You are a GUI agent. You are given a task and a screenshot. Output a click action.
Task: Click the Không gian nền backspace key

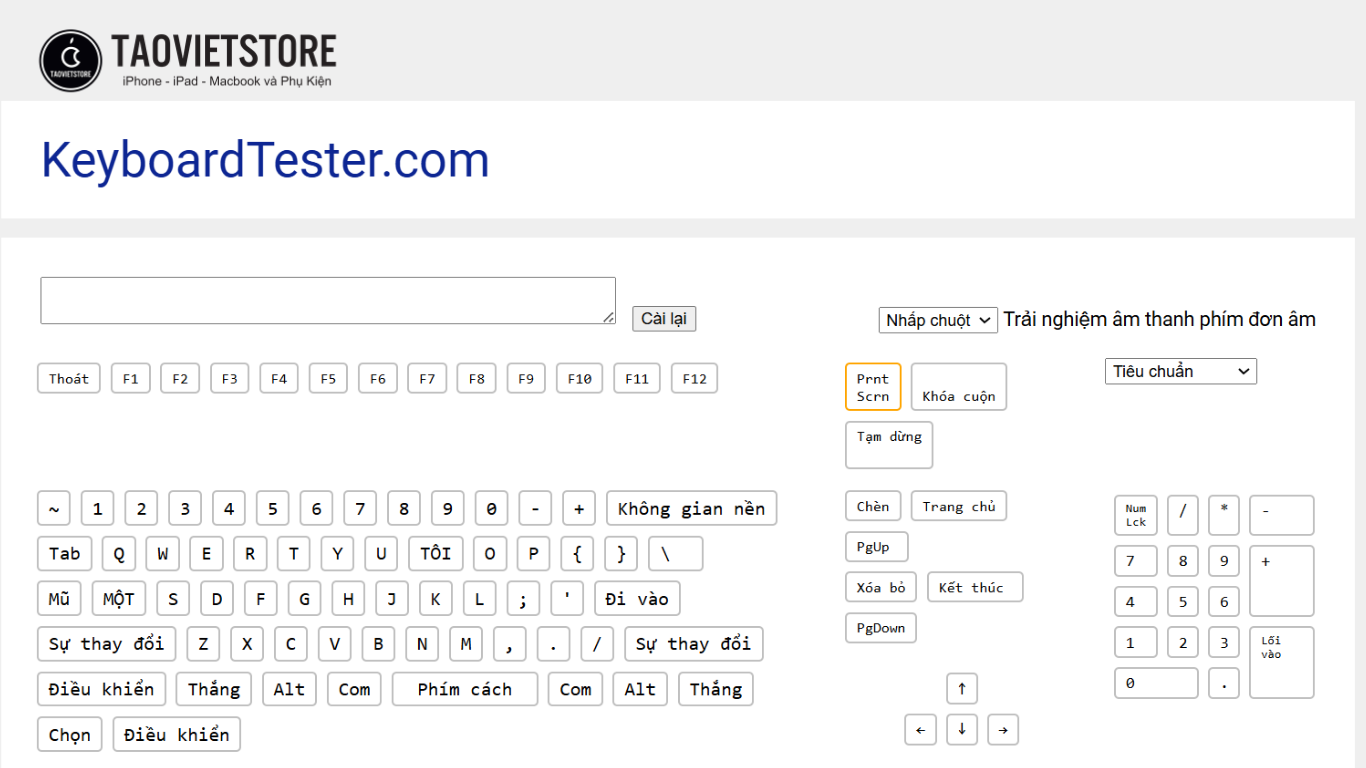(x=691, y=509)
